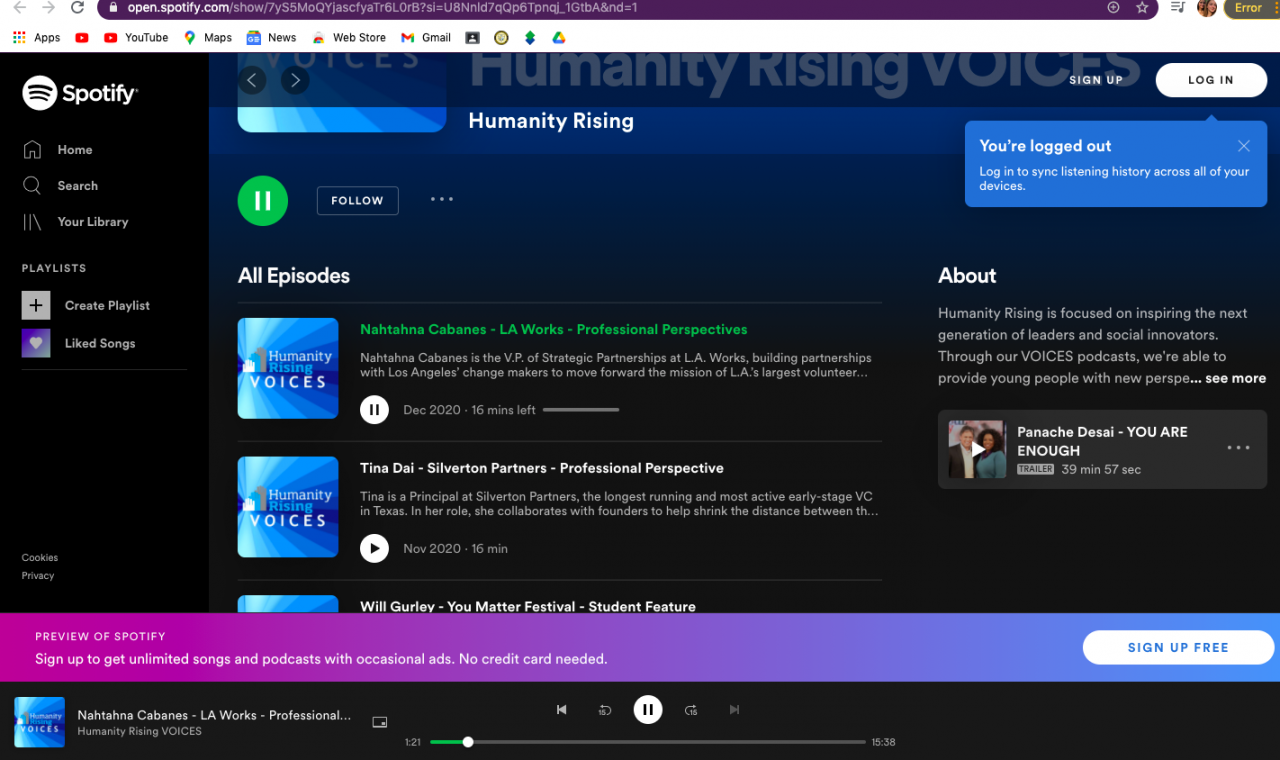Rewind 15 seconds in the player
Screen dimensions: 1280x760
coord(605,710)
